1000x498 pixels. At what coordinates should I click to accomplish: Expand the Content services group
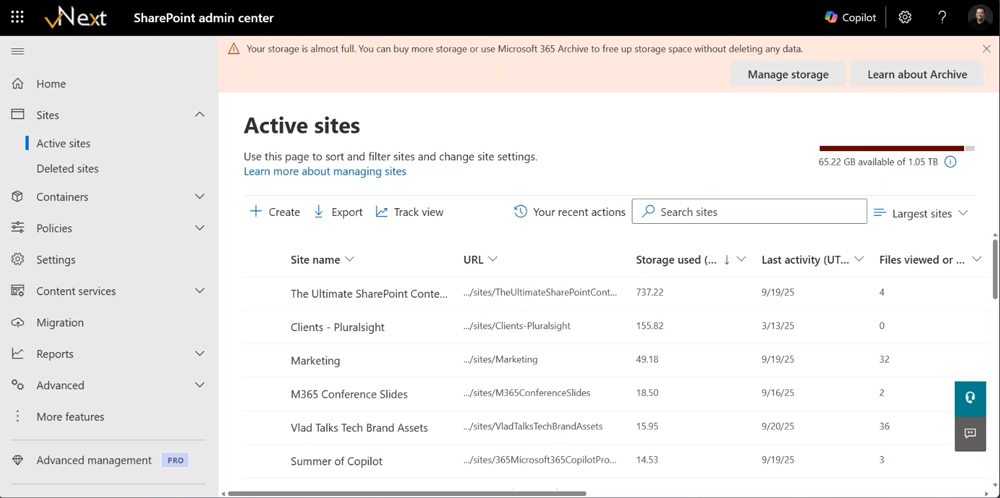point(200,291)
